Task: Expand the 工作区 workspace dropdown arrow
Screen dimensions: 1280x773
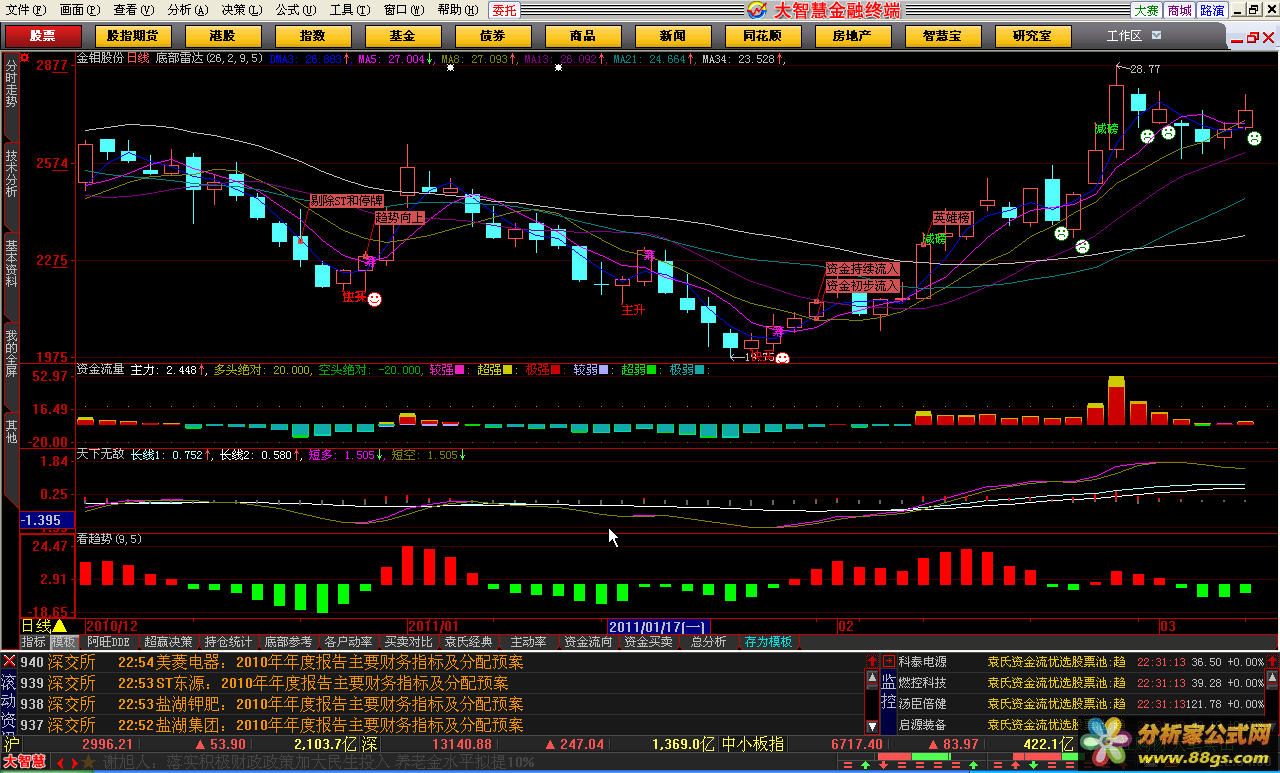Action: [x=1157, y=35]
